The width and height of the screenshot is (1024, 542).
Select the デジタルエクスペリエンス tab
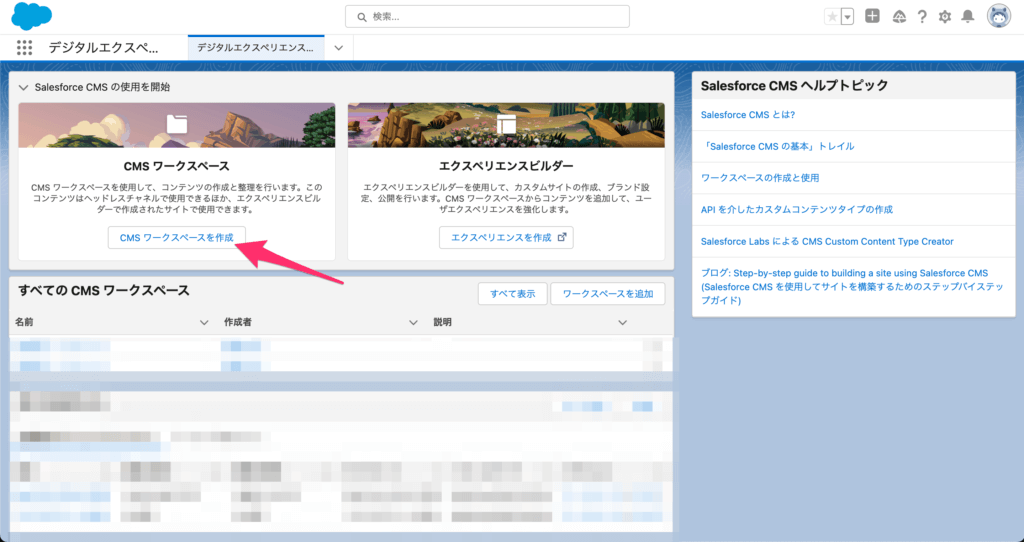(x=255, y=47)
